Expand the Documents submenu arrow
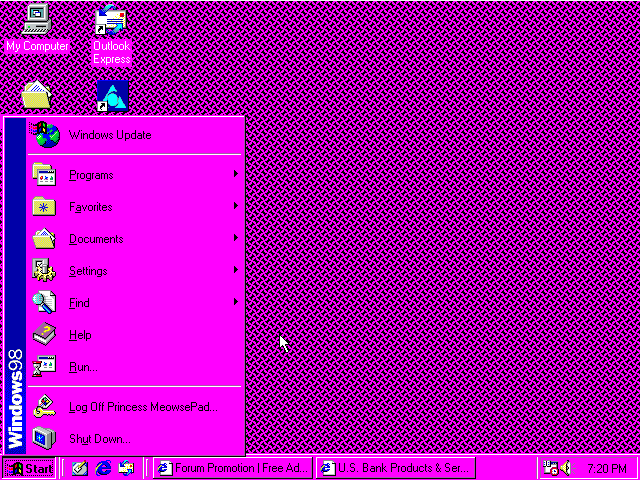The height and width of the screenshot is (480, 640). tap(236, 238)
